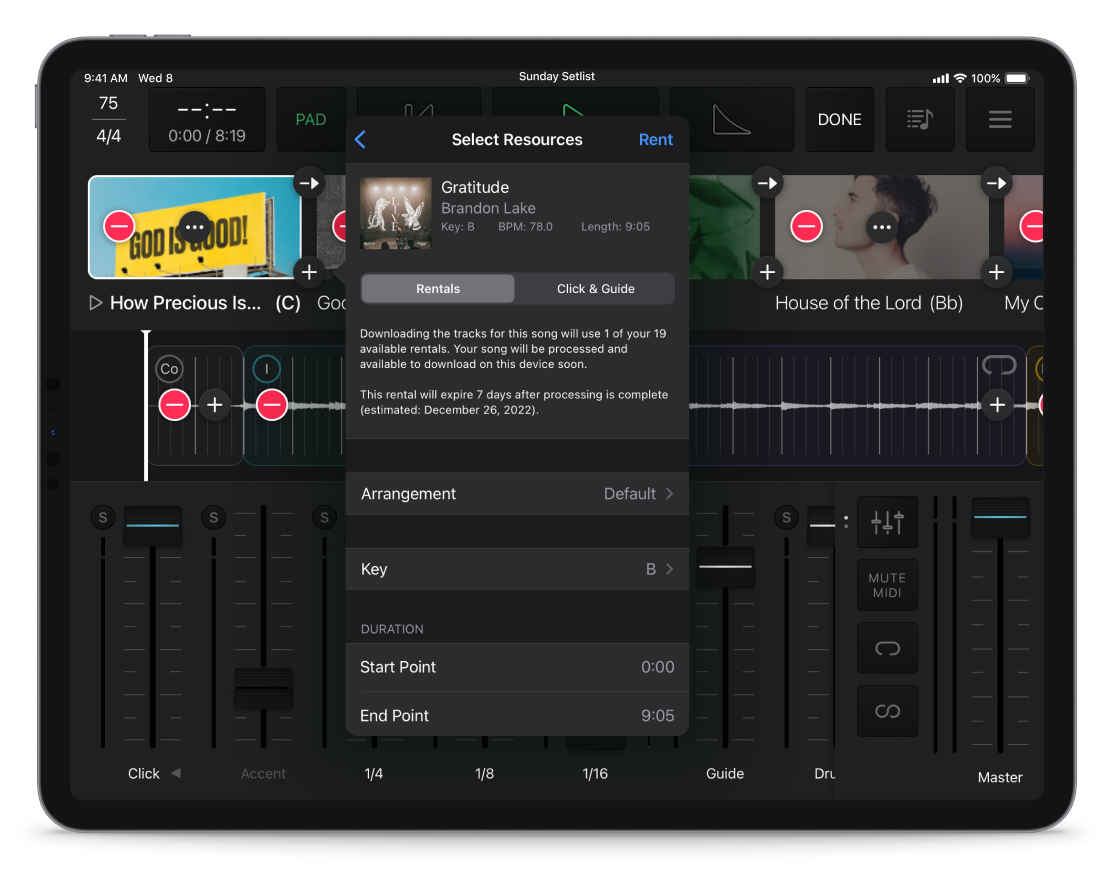Toggle the PAD button in the toolbar
This screenshot has width=1114, height=870.
(311, 119)
